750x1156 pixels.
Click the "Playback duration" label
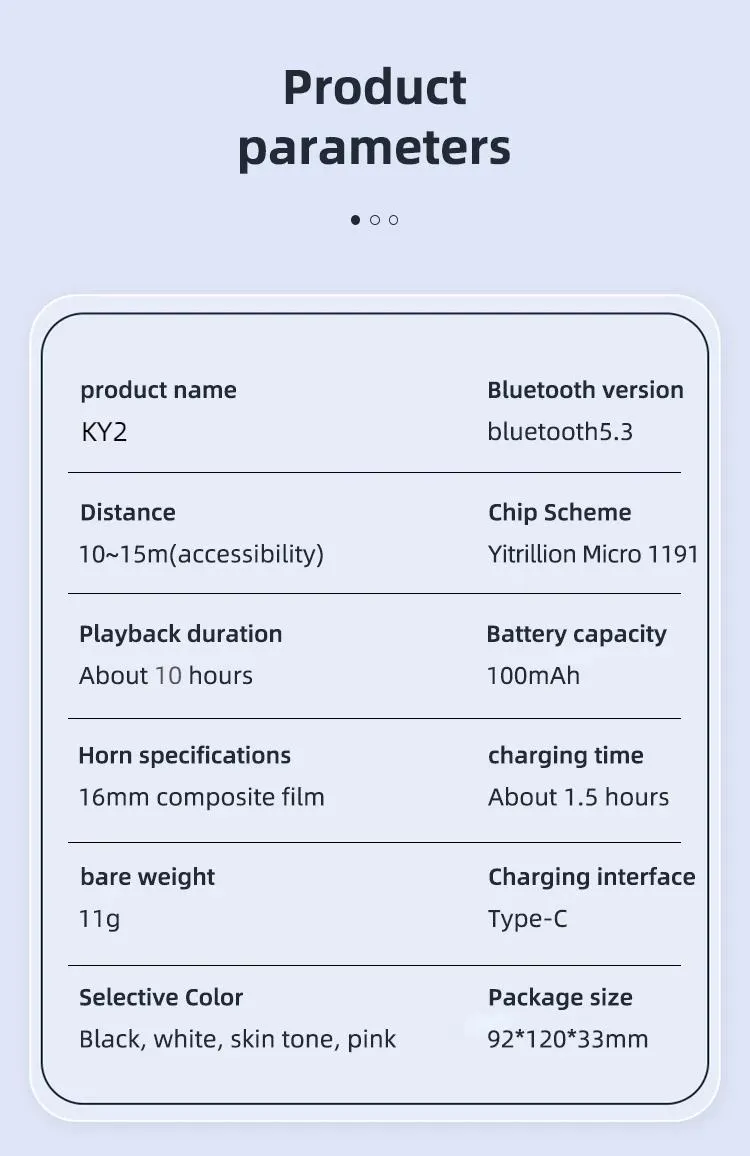(180, 634)
